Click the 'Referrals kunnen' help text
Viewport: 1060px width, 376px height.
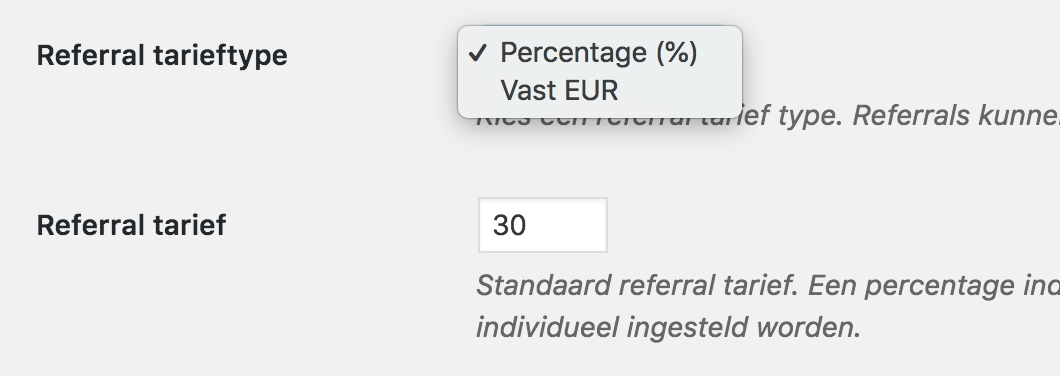[x=956, y=116]
